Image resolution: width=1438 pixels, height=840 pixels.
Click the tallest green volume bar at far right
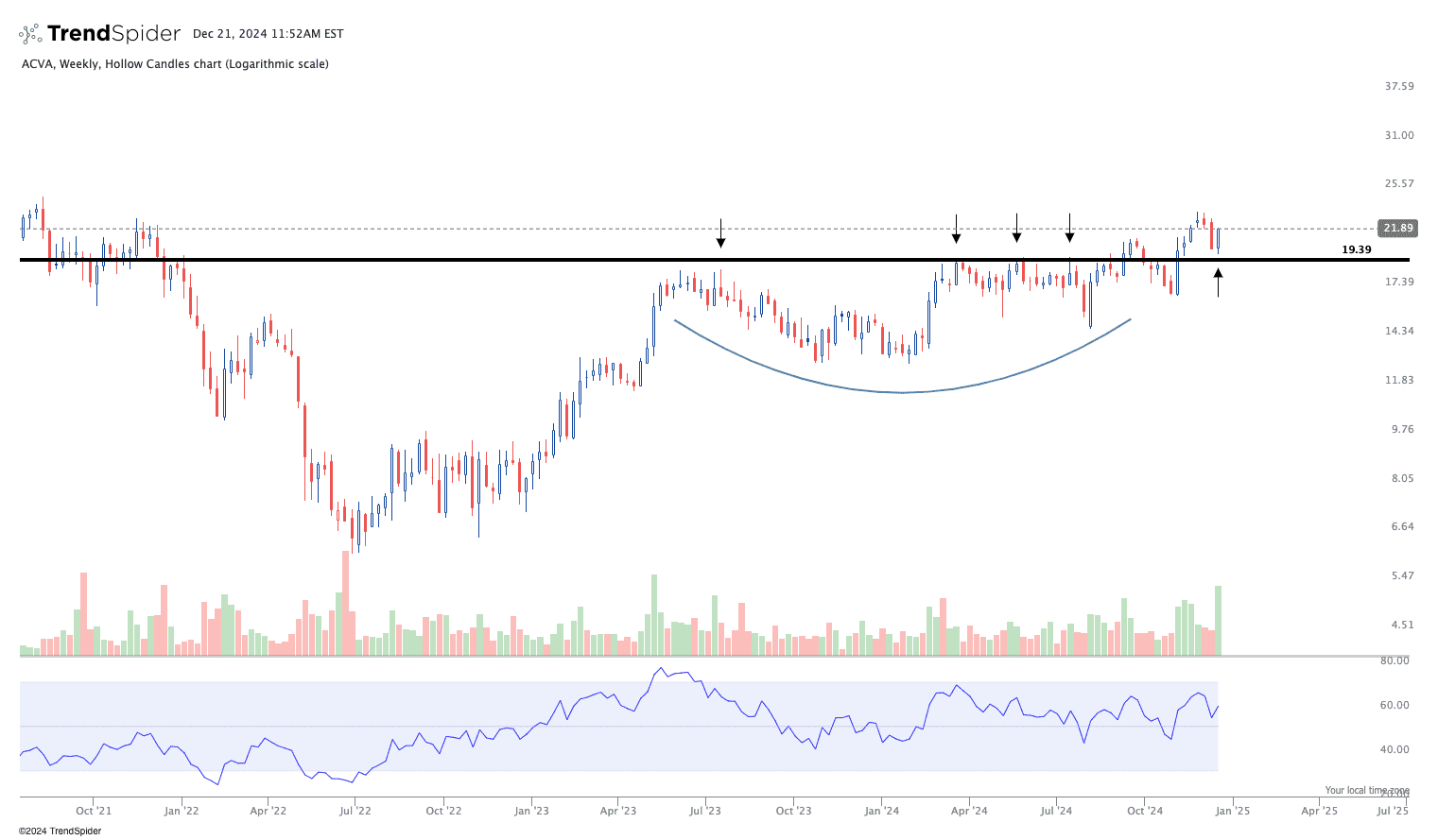[x=1218, y=621]
